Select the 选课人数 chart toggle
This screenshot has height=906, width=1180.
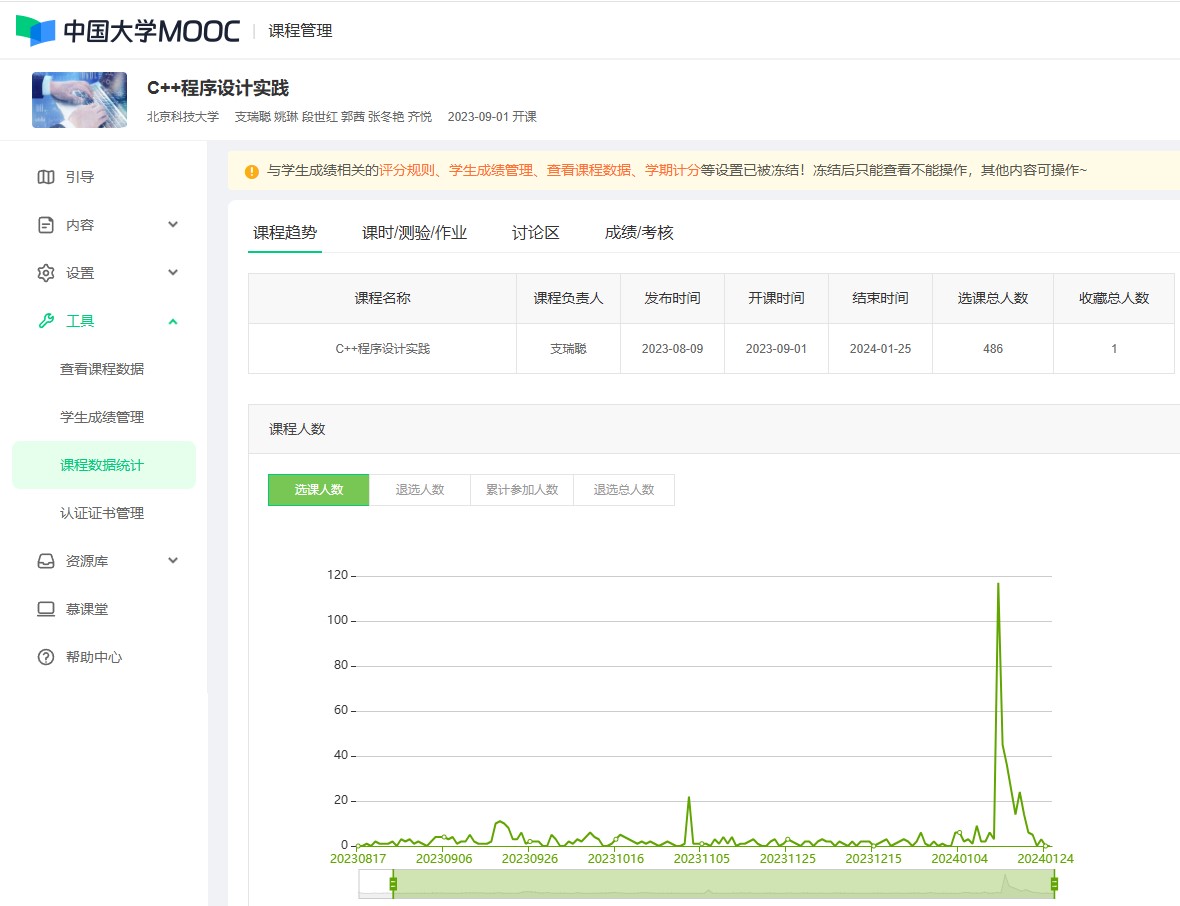tap(319, 490)
